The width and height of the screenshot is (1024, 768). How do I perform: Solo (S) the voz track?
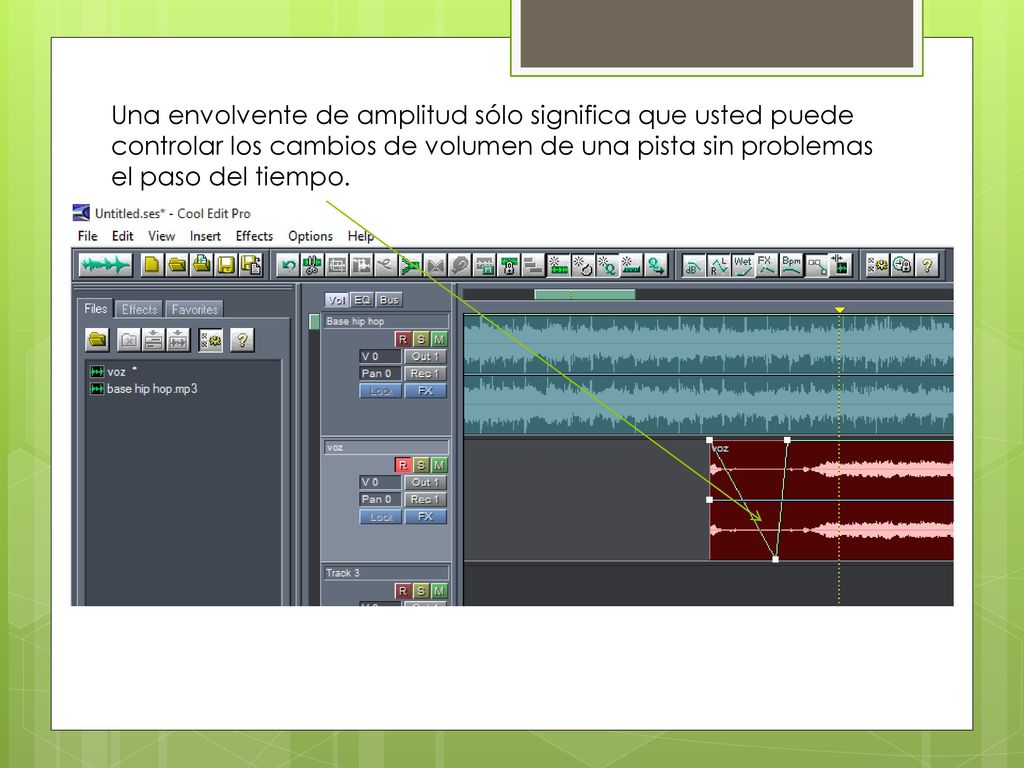(421, 464)
